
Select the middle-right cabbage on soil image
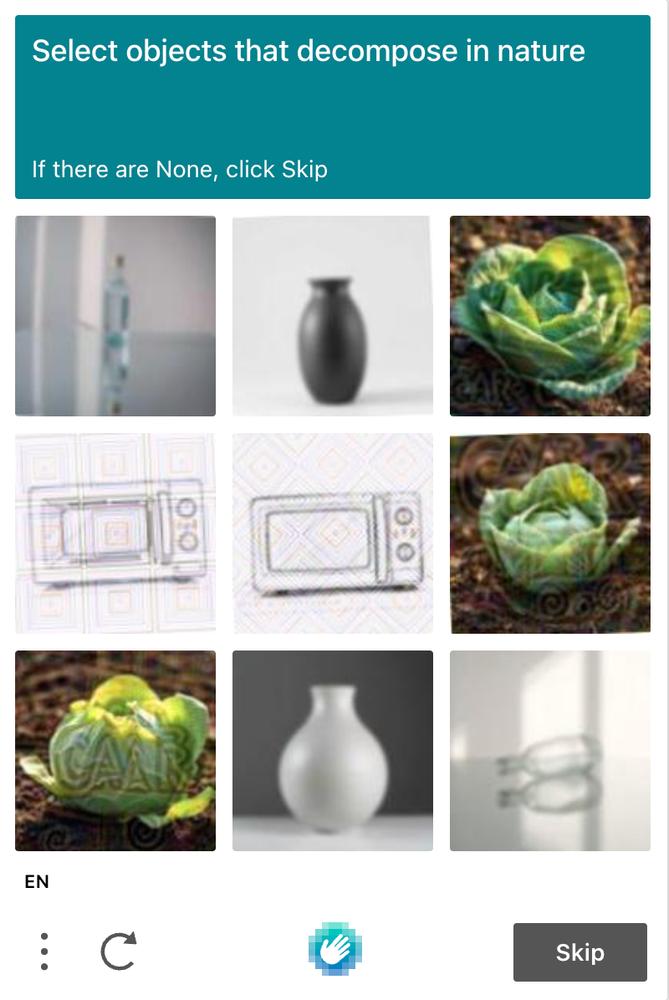(550, 533)
